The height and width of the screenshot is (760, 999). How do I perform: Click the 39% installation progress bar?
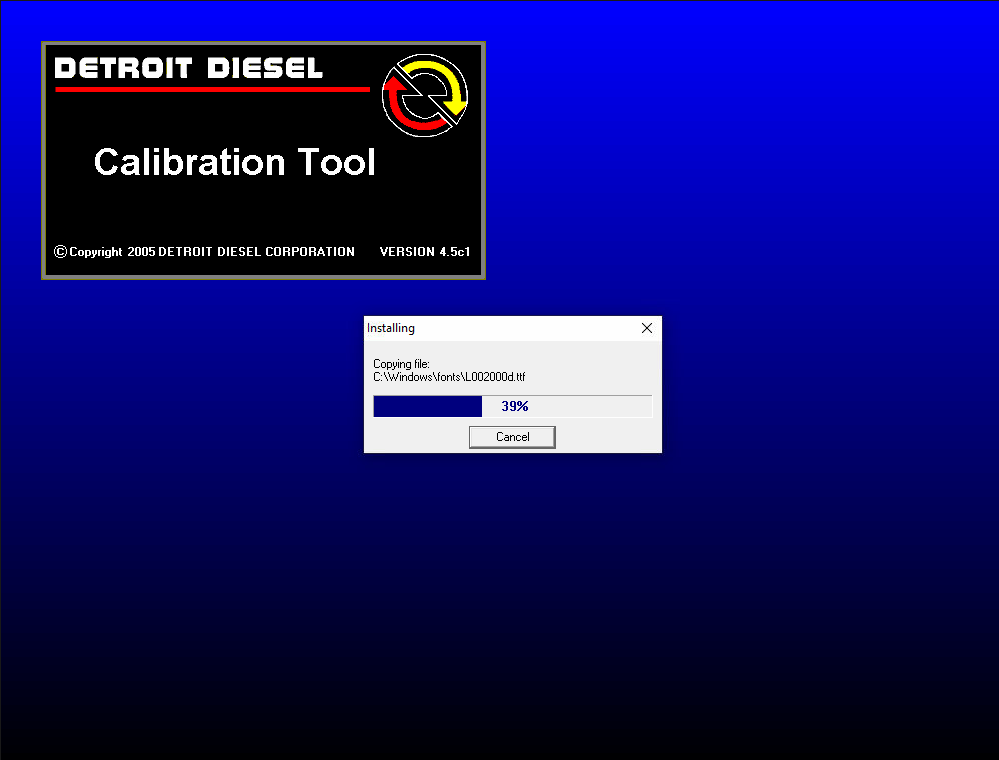[x=513, y=406]
